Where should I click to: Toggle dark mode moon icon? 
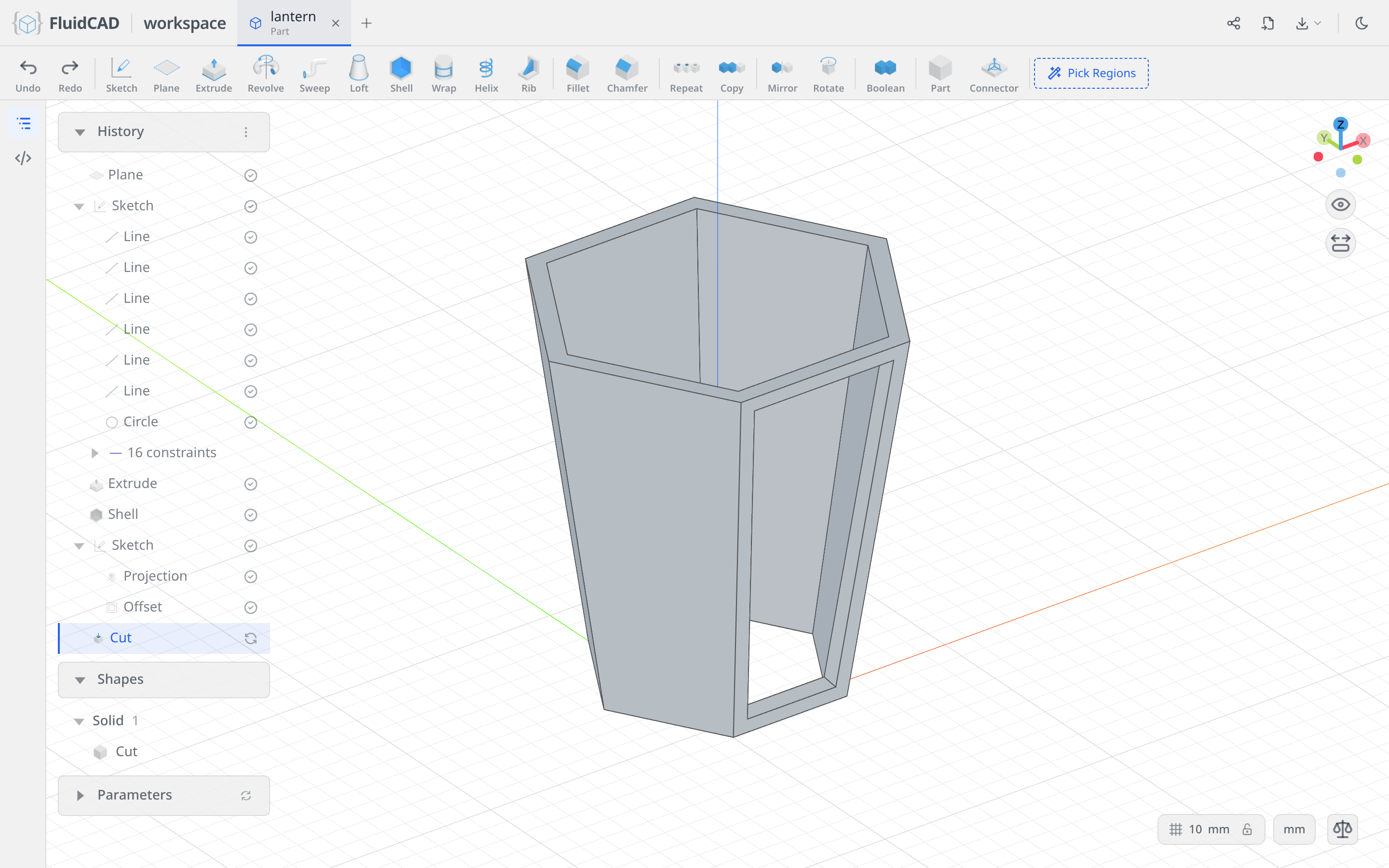click(x=1362, y=23)
